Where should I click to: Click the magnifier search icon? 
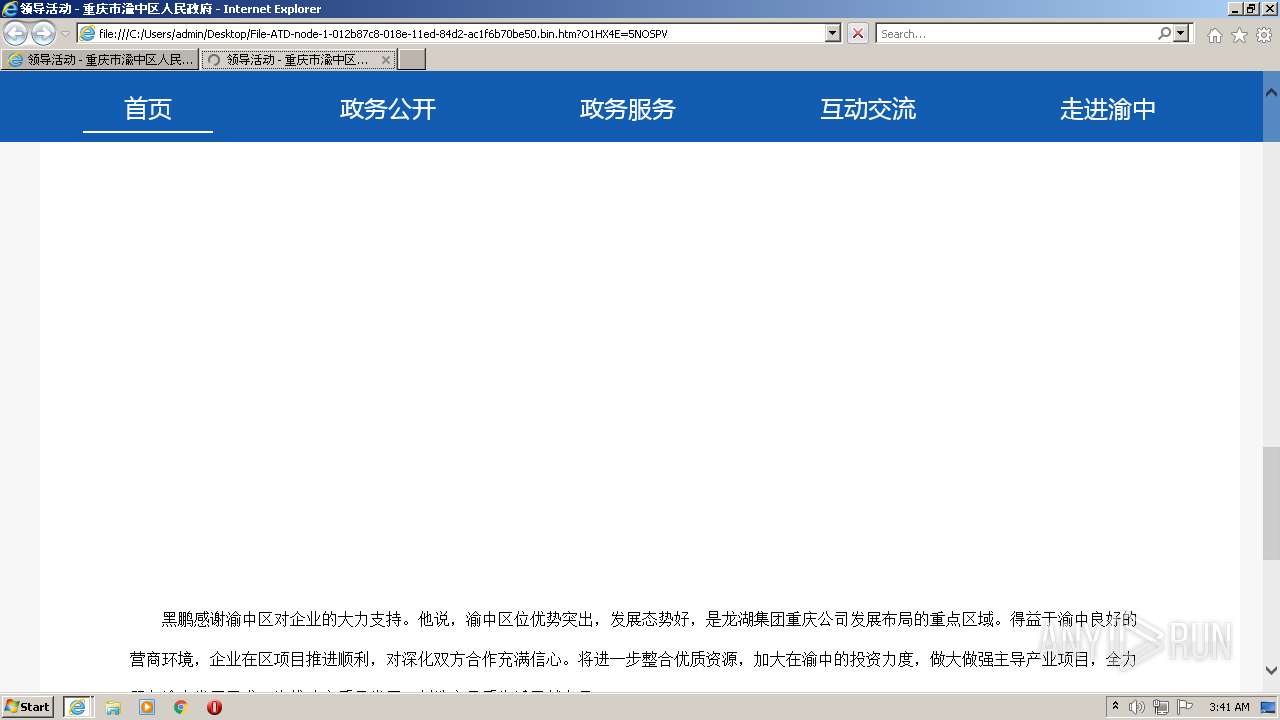coord(1164,33)
